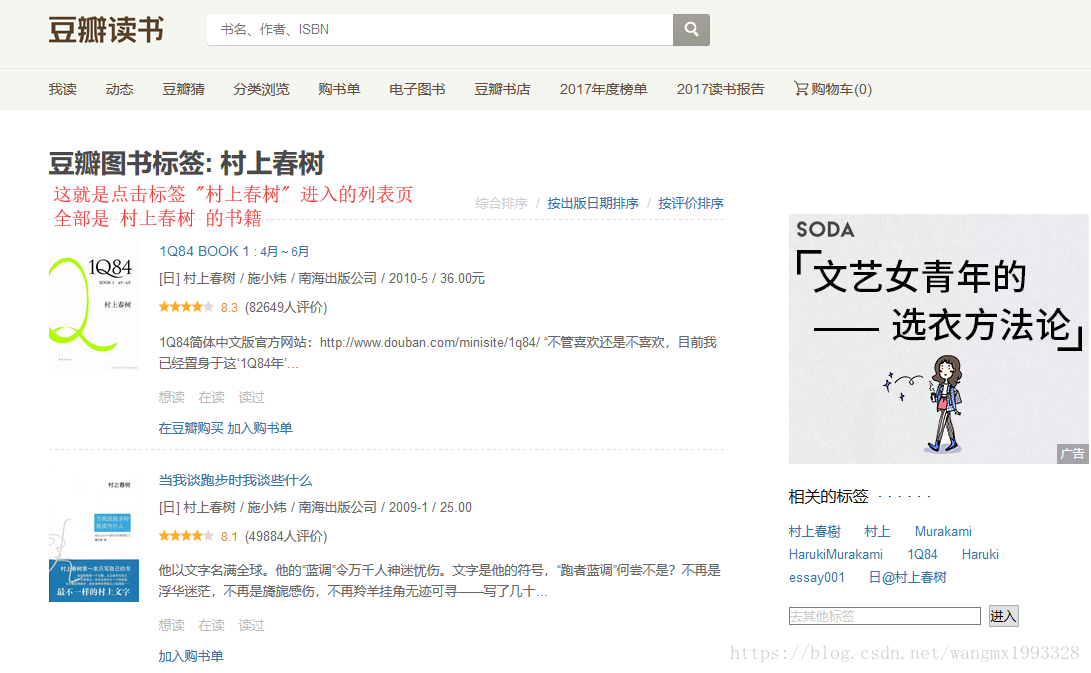Open related tag 日@村上春树
The height and width of the screenshot is (673, 1091).
coord(907,578)
